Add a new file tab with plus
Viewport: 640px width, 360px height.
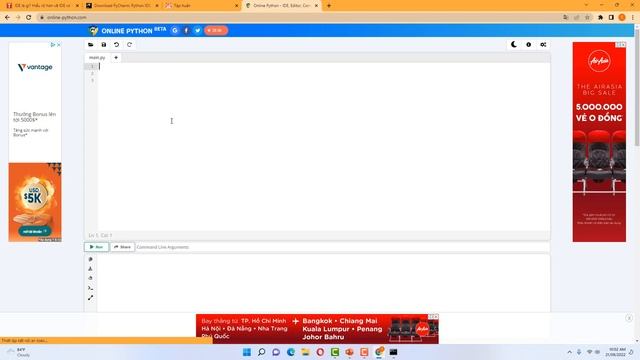(116, 58)
